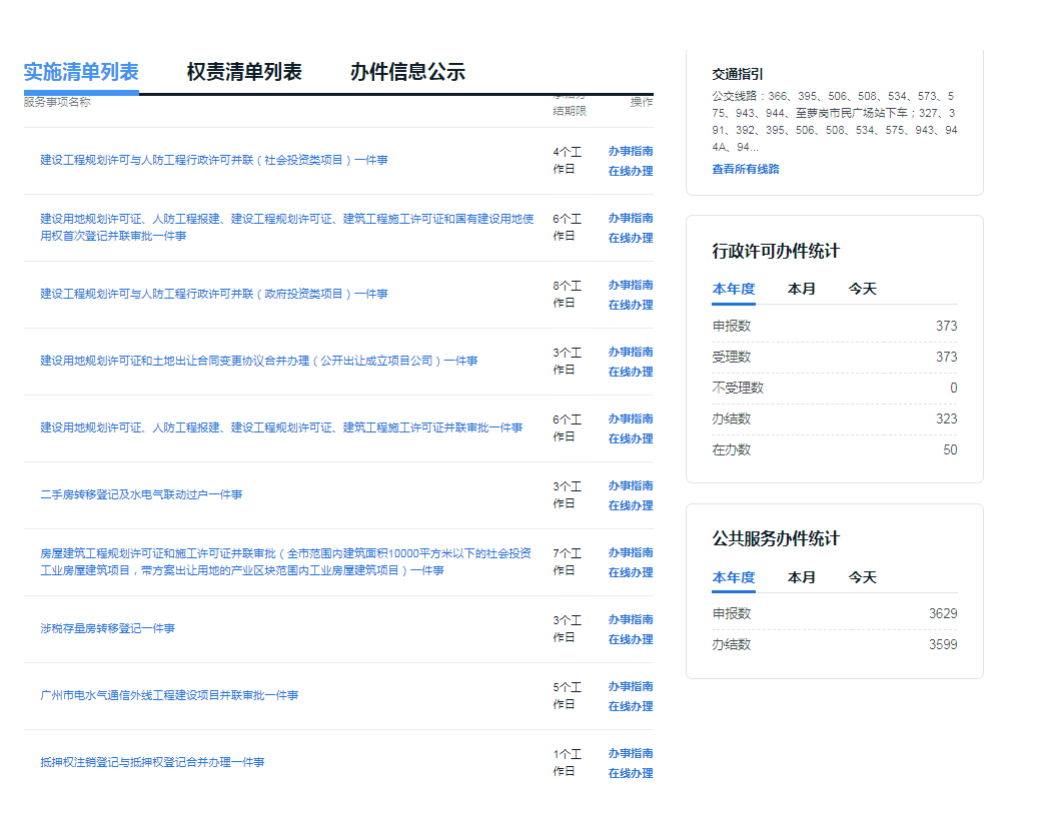Click 在线办理 for 广州市电水气通信外线工程 row
The image size is (1041, 832).
coord(630,707)
